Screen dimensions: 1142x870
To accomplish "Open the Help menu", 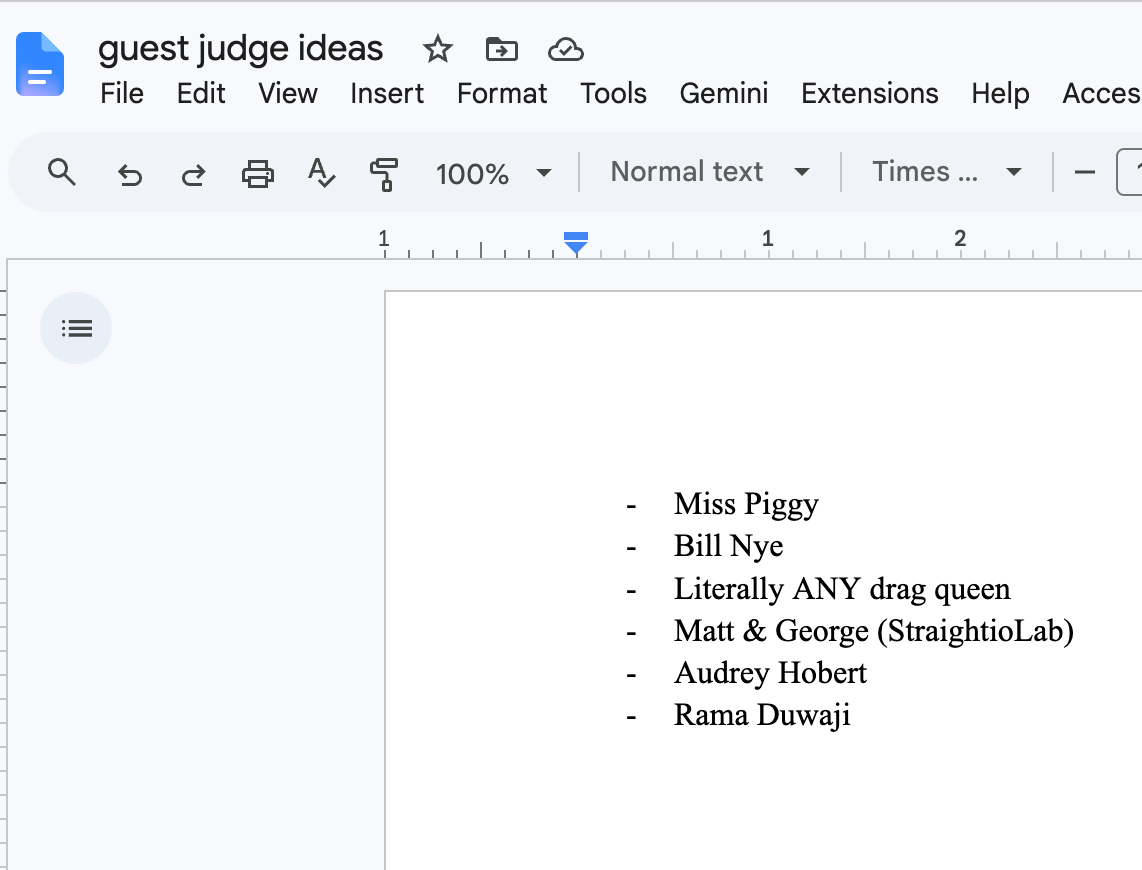I will click(x=1000, y=94).
